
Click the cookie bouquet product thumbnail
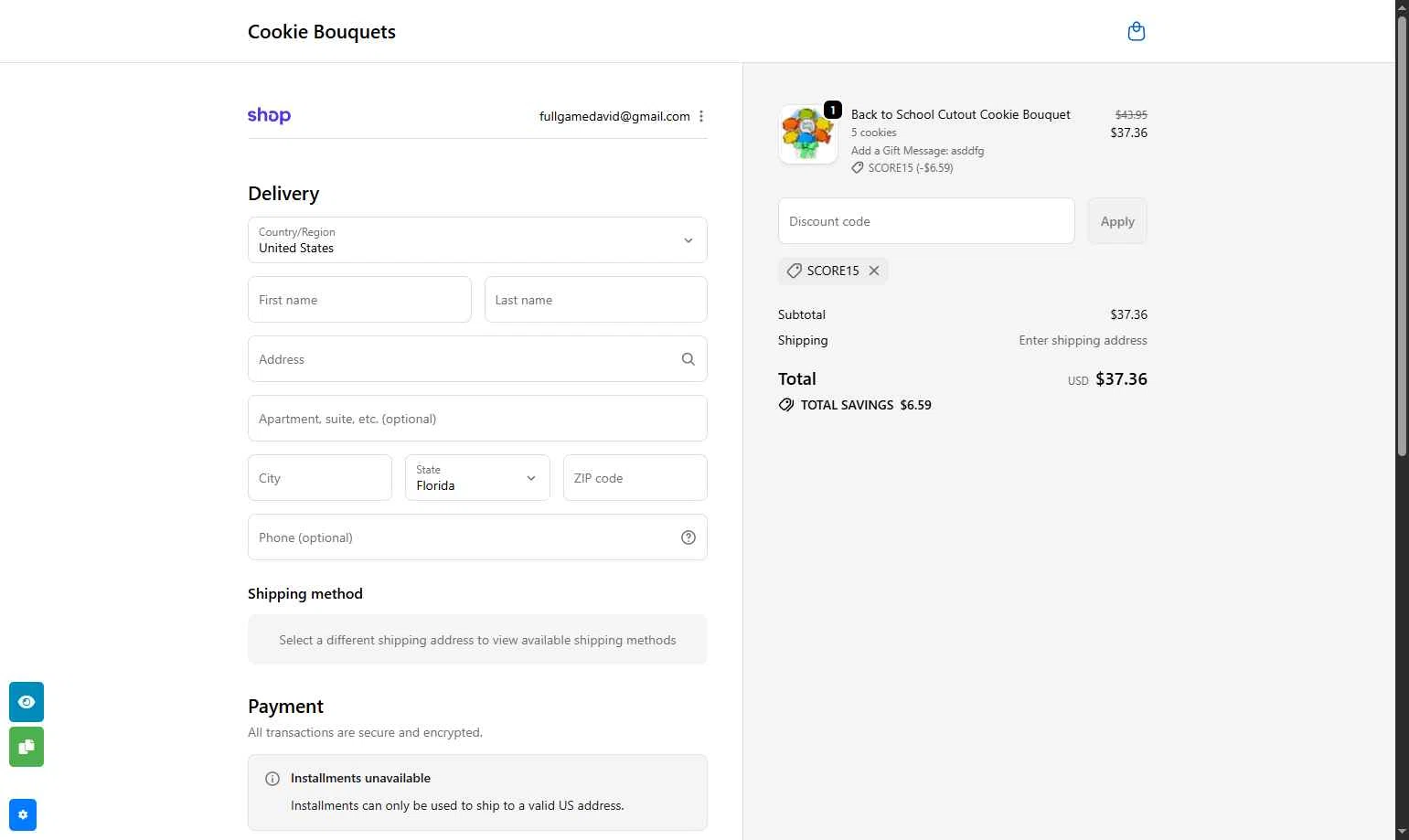[x=808, y=134]
